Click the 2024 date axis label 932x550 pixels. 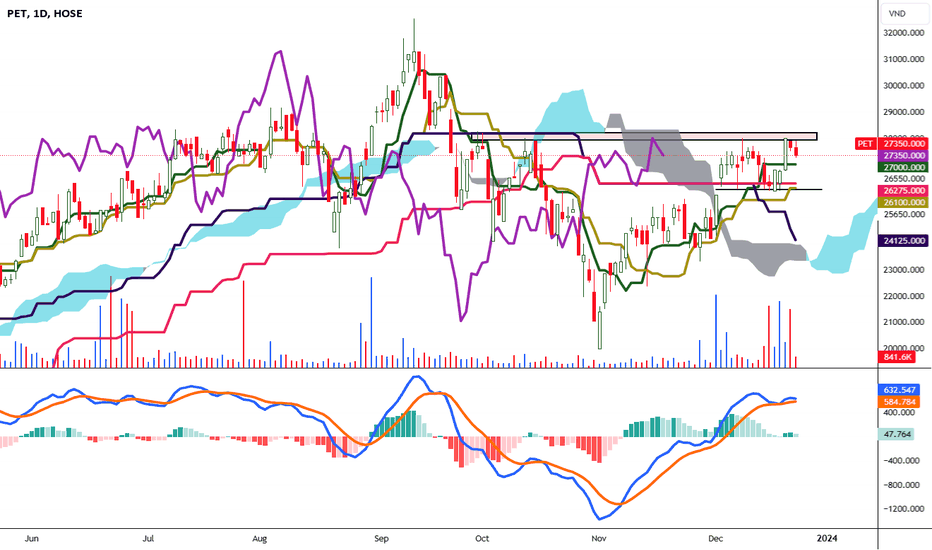click(x=827, y=539)
